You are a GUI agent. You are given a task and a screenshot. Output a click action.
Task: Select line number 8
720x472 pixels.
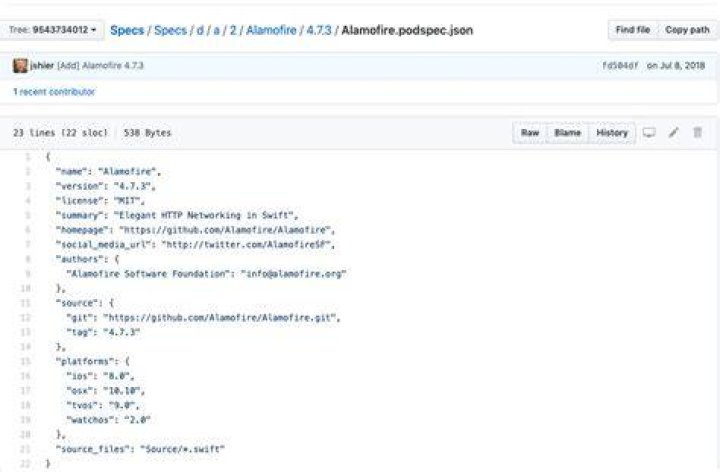[x=28, y=259]
